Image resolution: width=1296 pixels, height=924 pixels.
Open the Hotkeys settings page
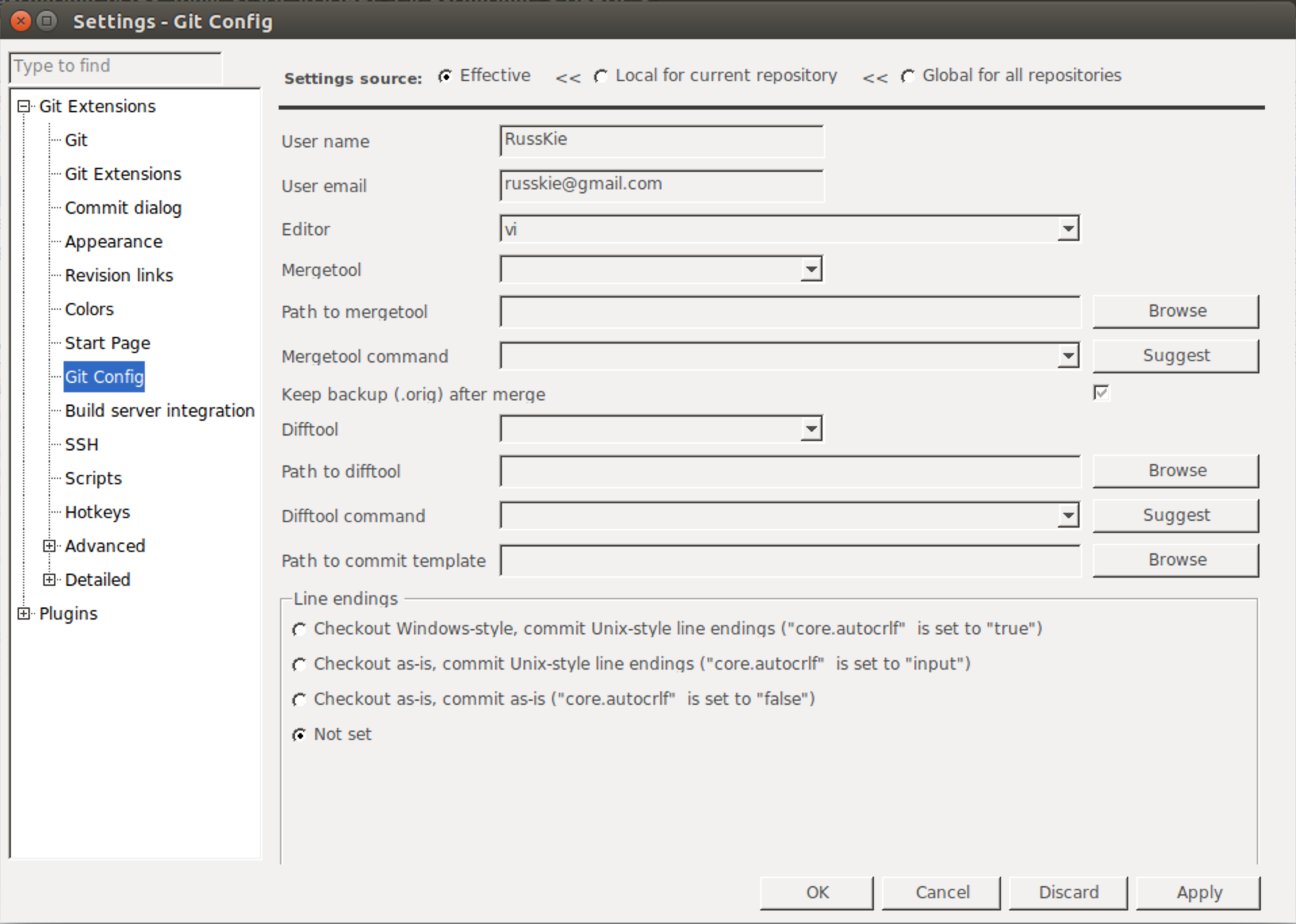pyautogui.click(x=97, y=512)
